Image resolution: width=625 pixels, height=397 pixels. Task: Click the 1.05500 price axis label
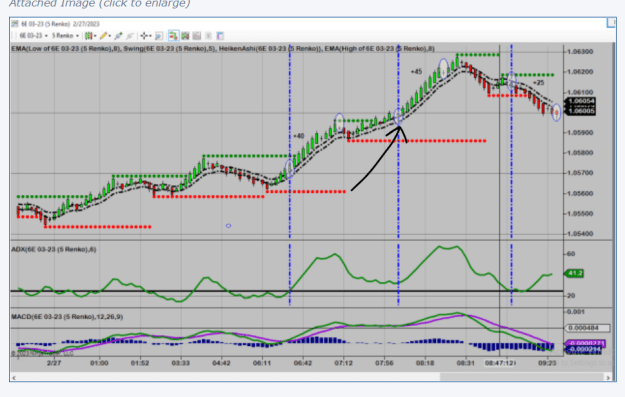tap(580, 214)
